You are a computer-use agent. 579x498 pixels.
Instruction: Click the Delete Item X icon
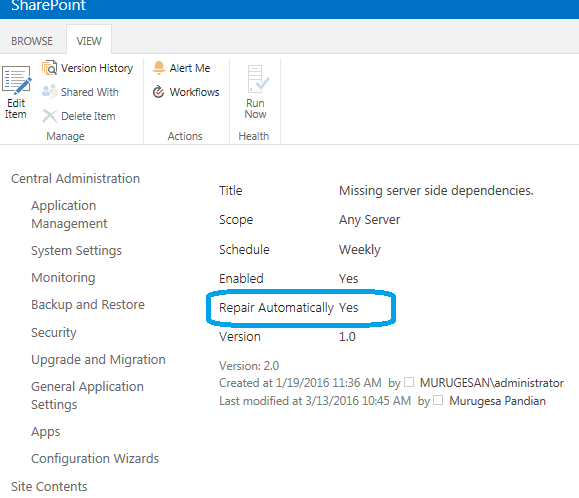point(49,116)
